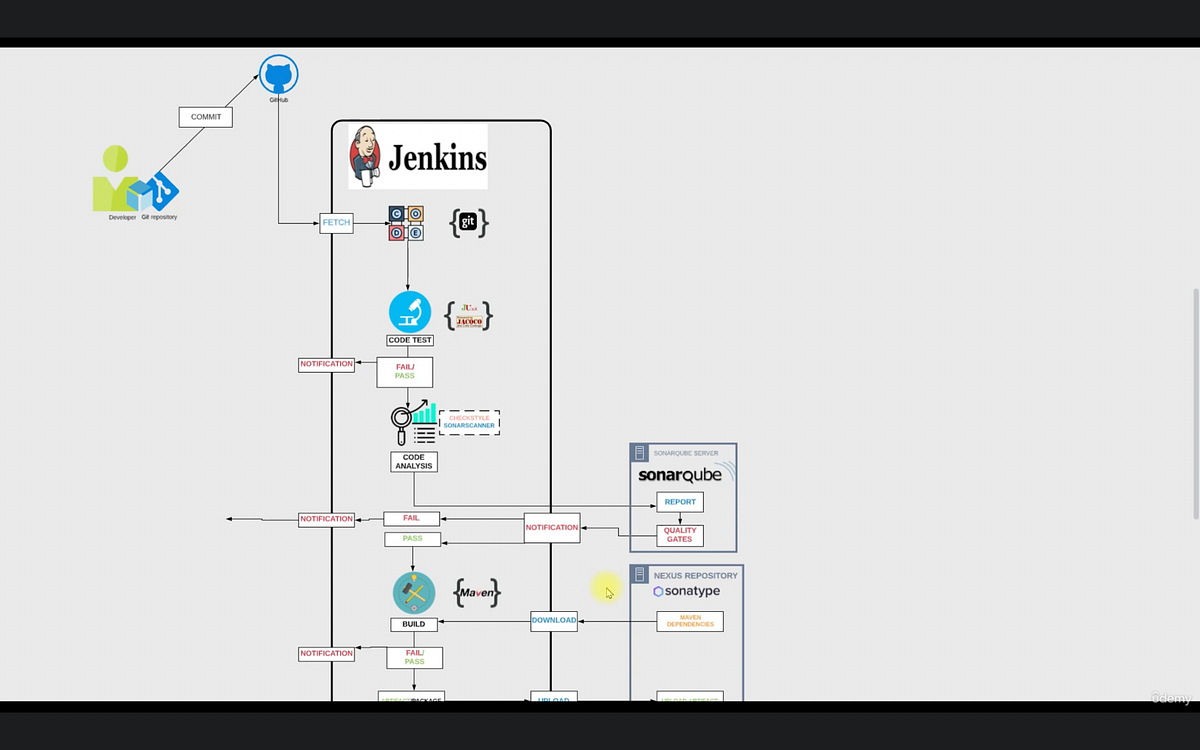Click the GitHub logo icon

(278, 73)
